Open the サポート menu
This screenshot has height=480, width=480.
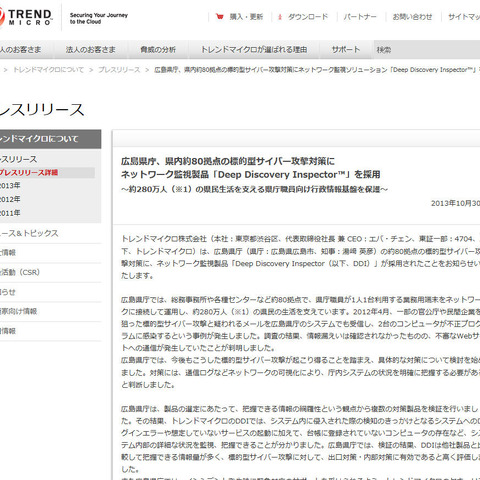pyautogui.click(x=346, y=50)
